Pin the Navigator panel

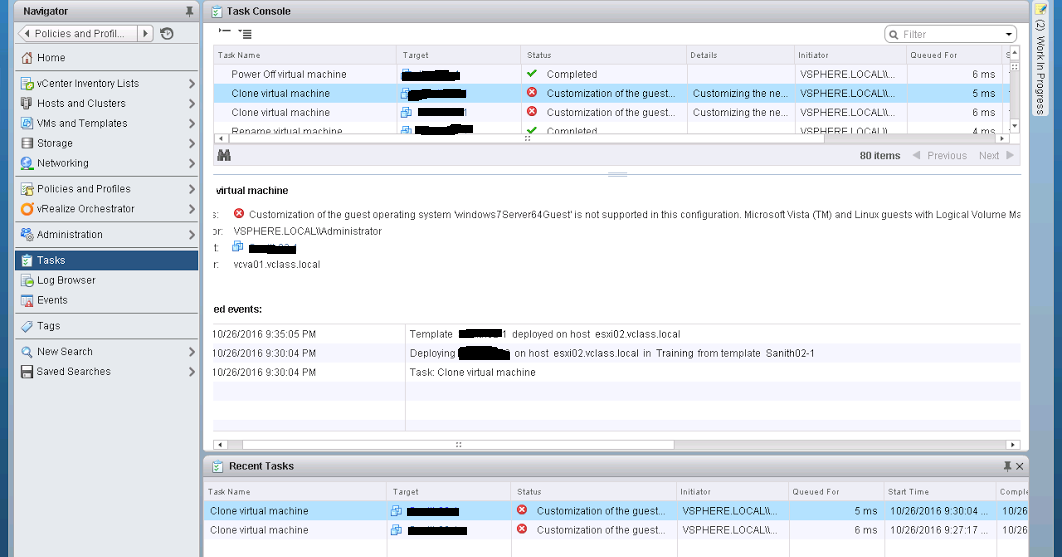(190, 11)
